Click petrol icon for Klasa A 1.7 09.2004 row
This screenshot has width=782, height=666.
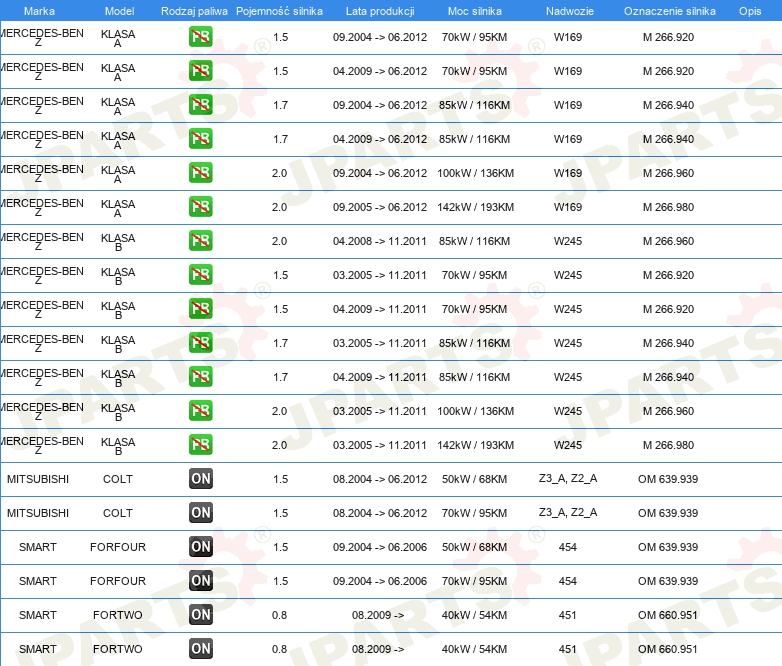(200, 105)
